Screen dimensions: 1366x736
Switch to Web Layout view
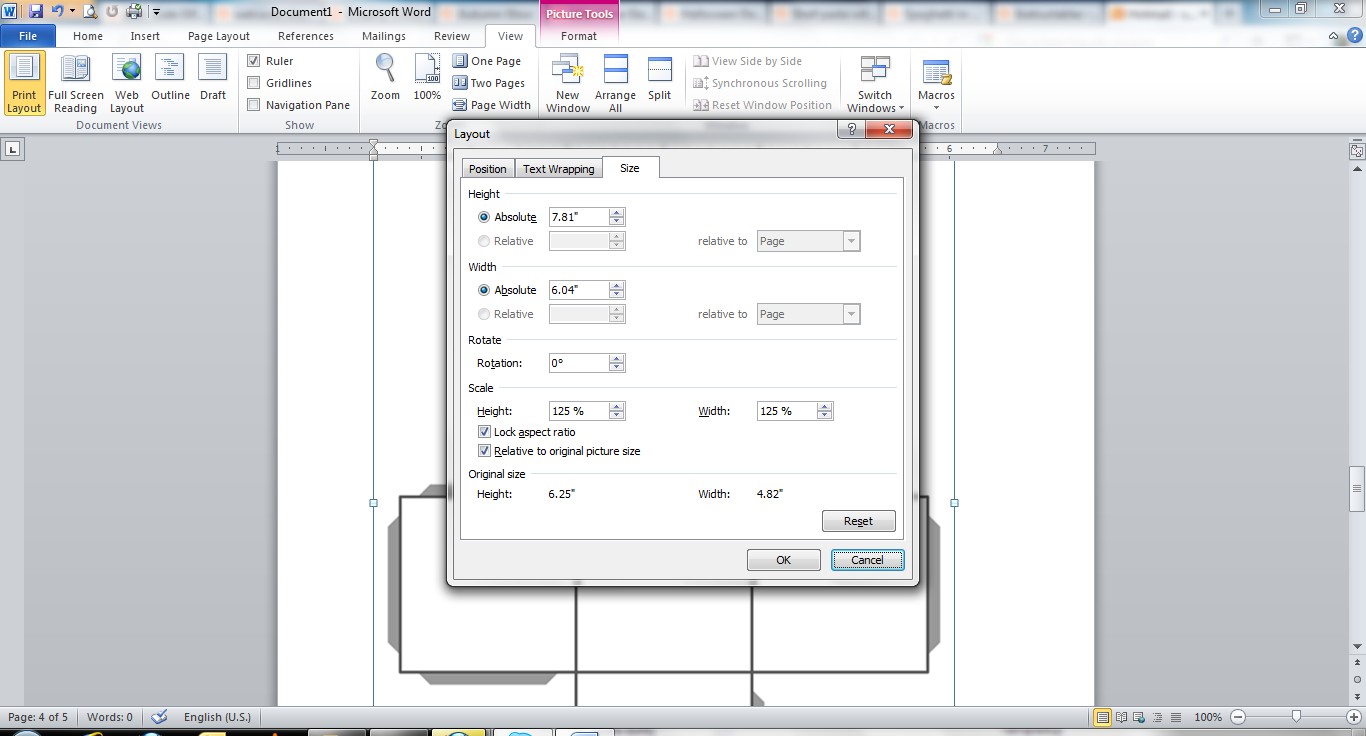[127, 83]
